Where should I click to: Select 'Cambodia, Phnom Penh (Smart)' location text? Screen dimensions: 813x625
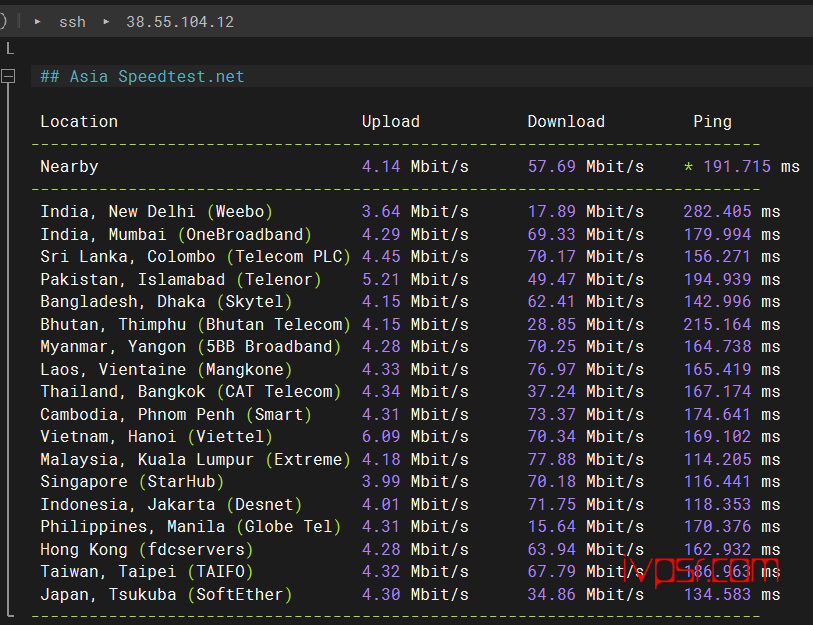tap(176, 415)
